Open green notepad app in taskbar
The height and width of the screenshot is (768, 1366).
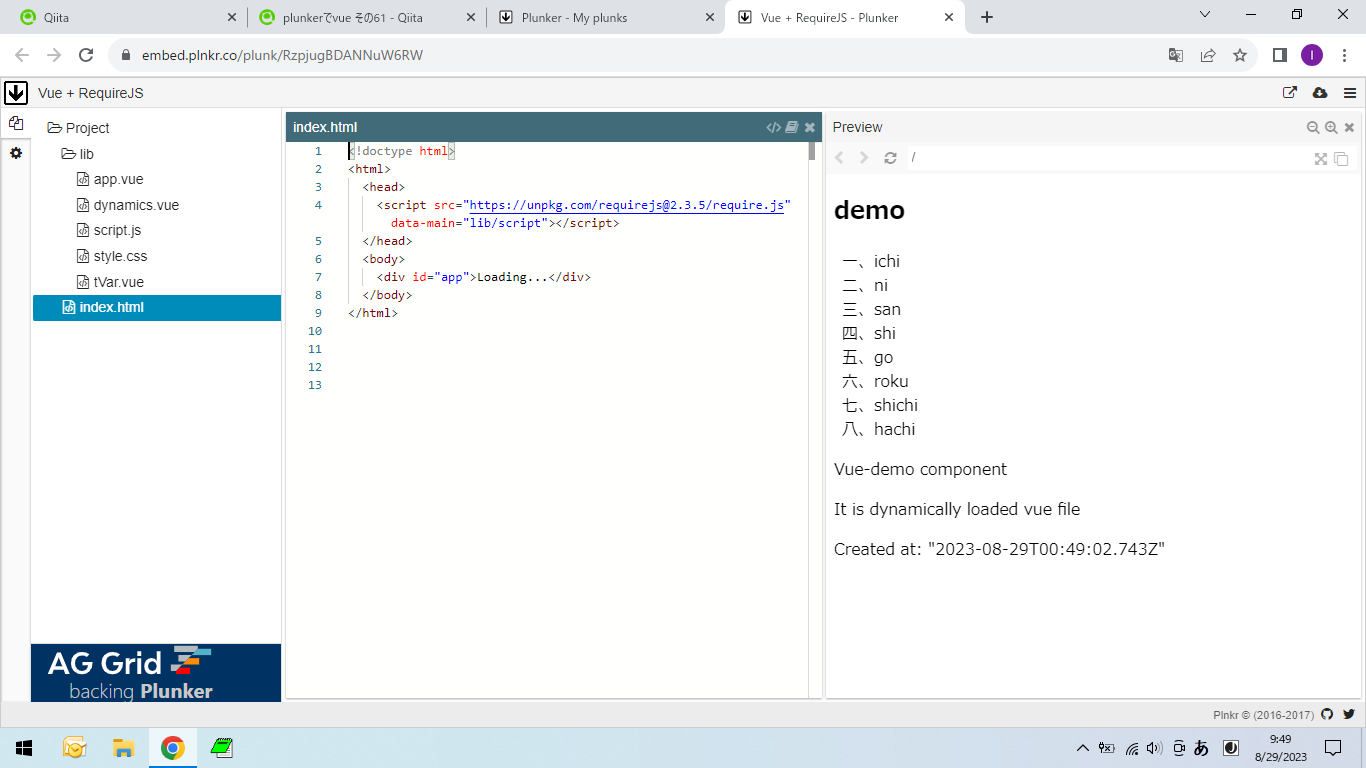[222, 747]
